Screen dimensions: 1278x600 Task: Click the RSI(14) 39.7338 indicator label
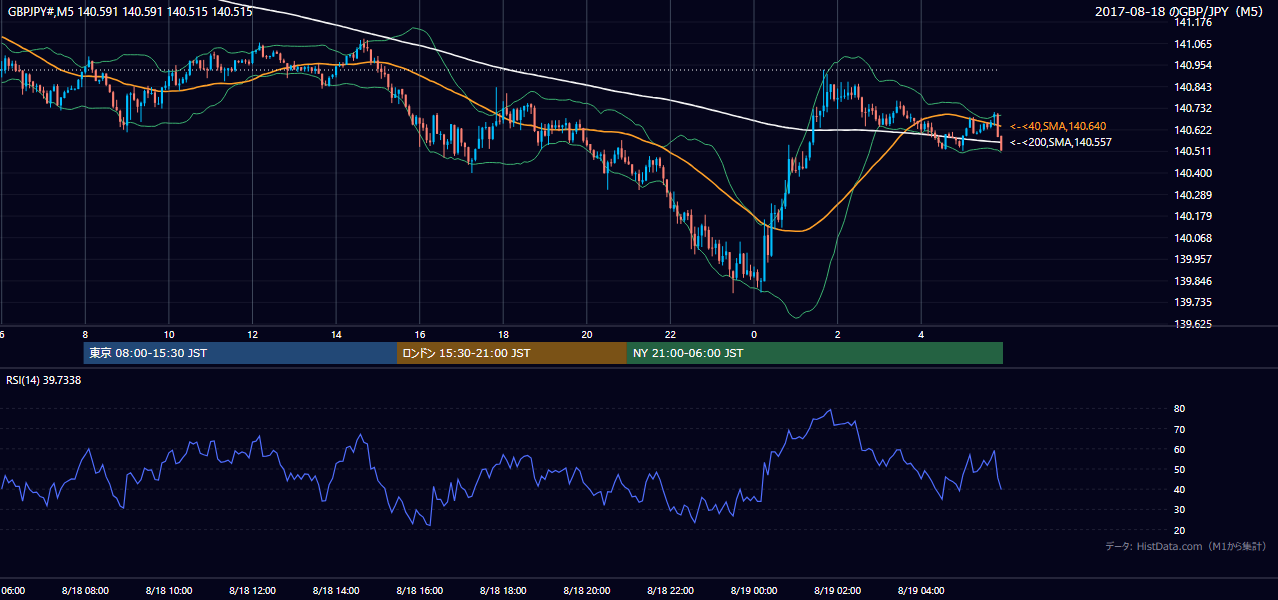click(x=44, y=380)
